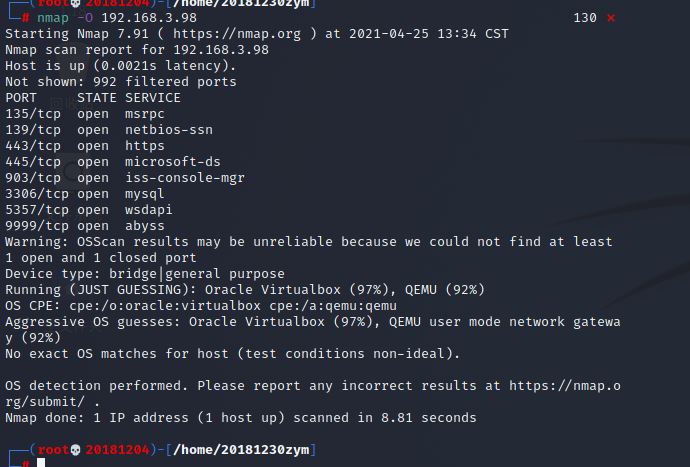This screenshot has height=467, width=690.
Task: Click the skull icon in the bottom prompt
Action: pyautogui.click(x=77, y=450)
